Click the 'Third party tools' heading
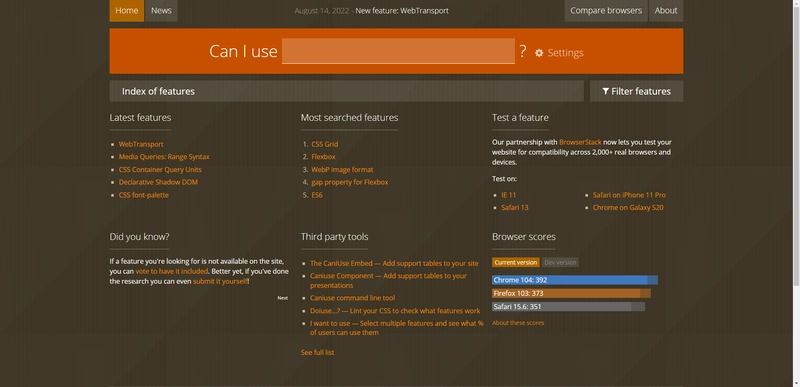This screenshot has width=800, height=387. [x=334, y=237]
